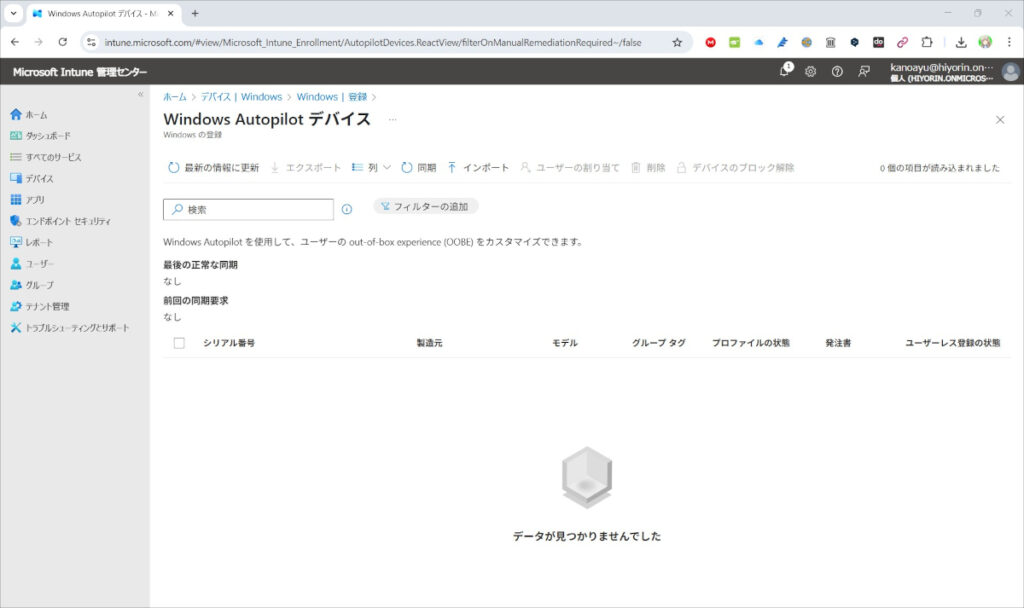Click the 同期 sync button
1024x608 pixels.
click(419, 168)
